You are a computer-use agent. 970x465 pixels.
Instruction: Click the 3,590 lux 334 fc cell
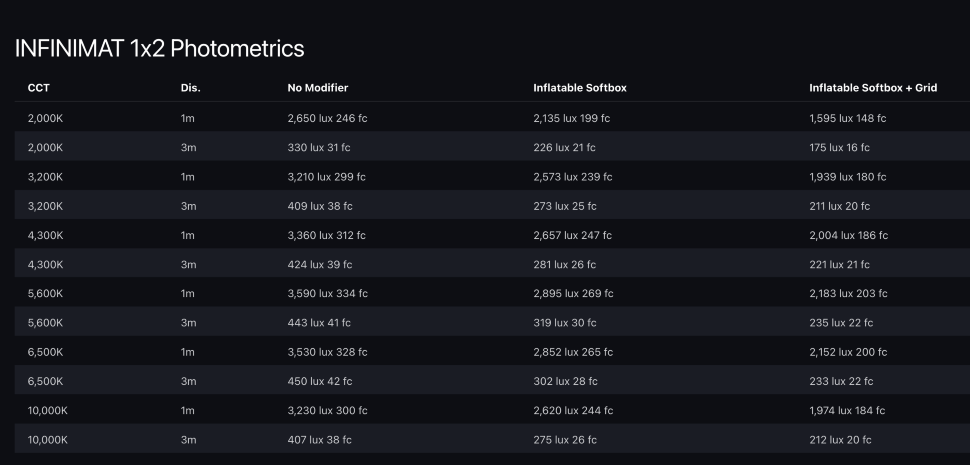coord(327,294)
